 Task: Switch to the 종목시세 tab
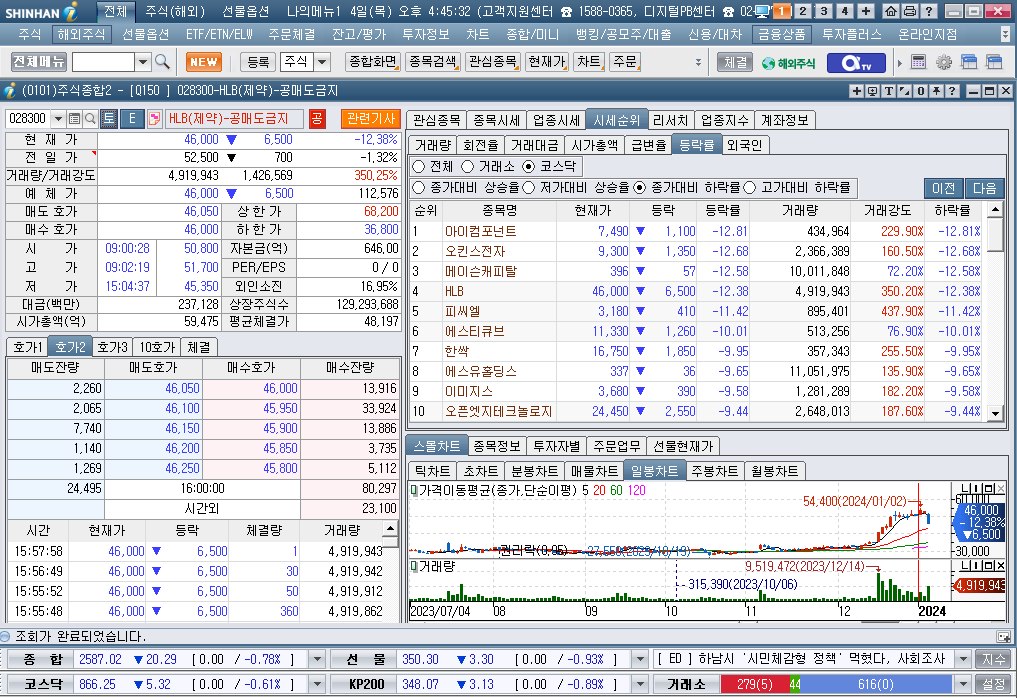coord(496,120)
